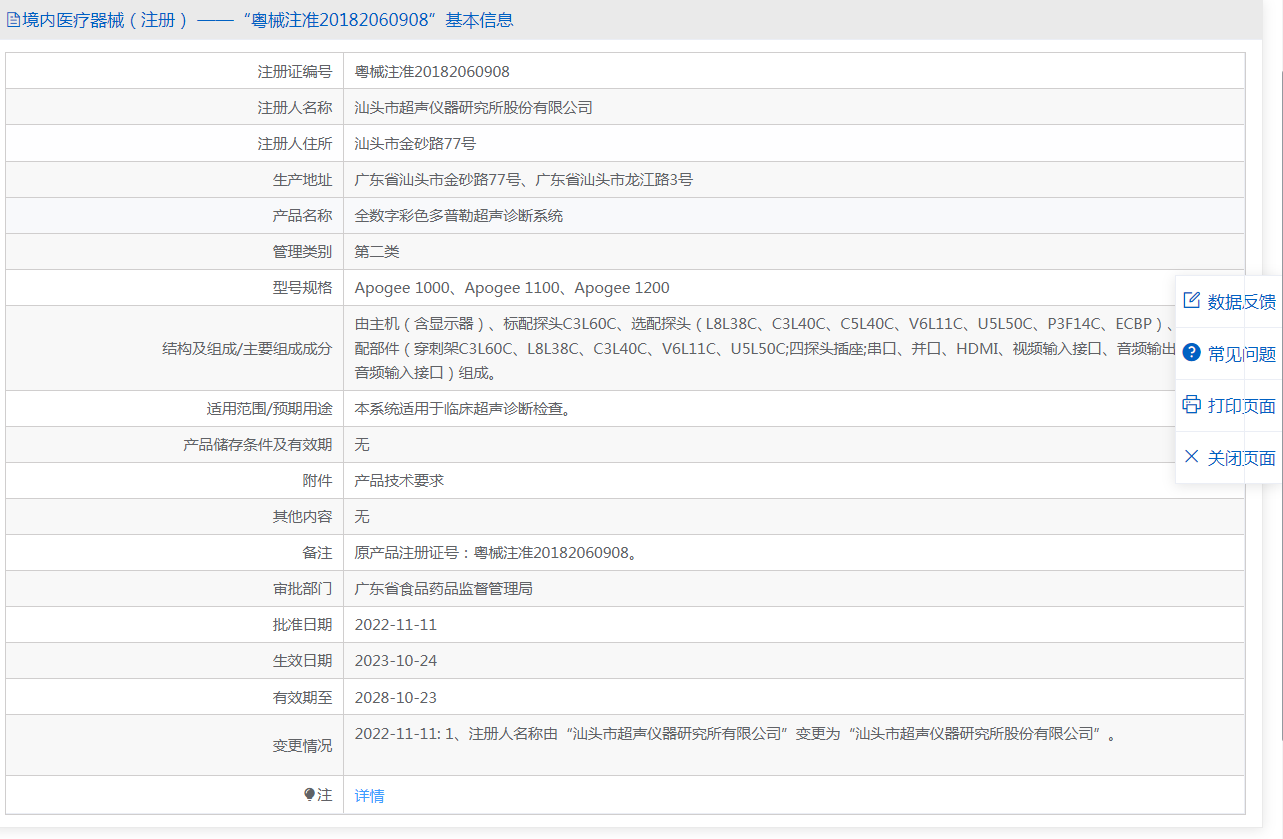The image size is (1283, 839).
Task: Select 打印页面 to print this page
Action: 1241,406
